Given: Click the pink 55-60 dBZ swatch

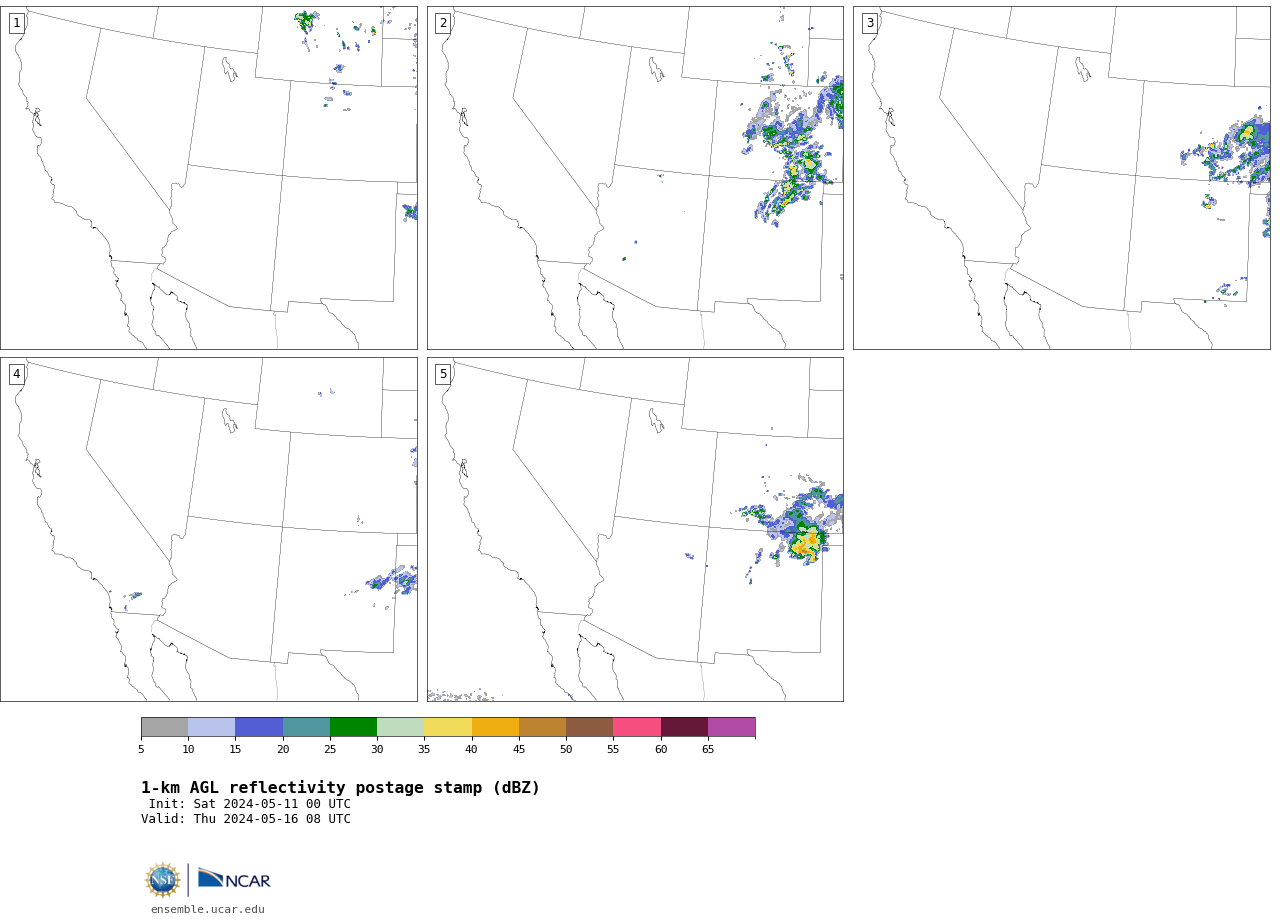Looking at the screenshot, I should tap(637, 727).
